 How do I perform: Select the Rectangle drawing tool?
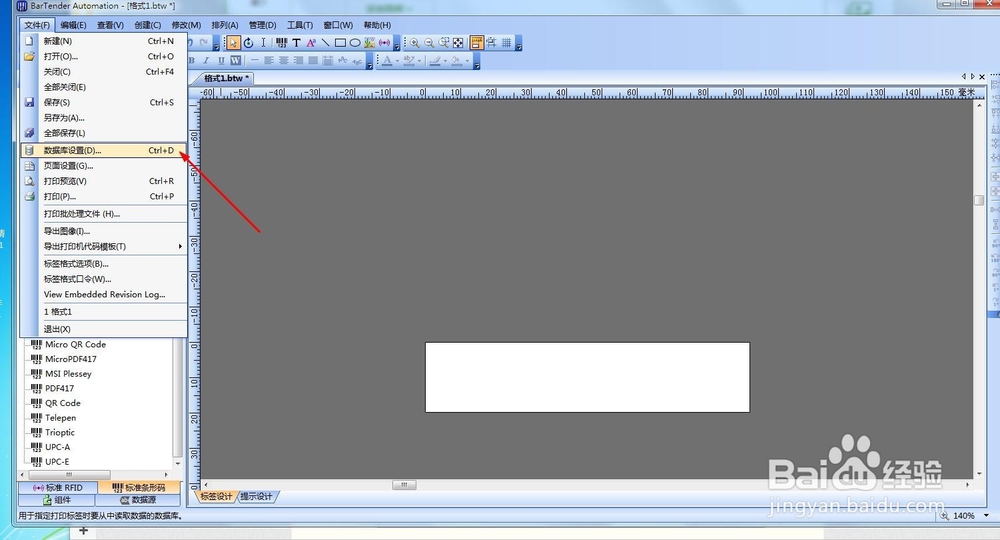pos(340,43)
